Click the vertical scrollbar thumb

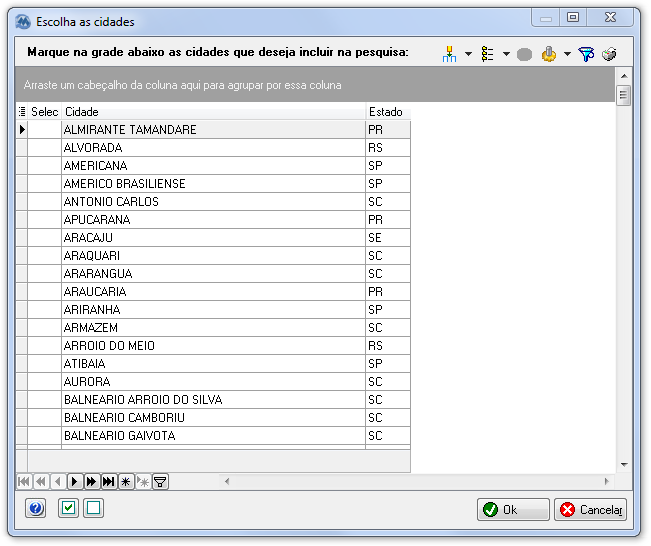click(624, 95)
